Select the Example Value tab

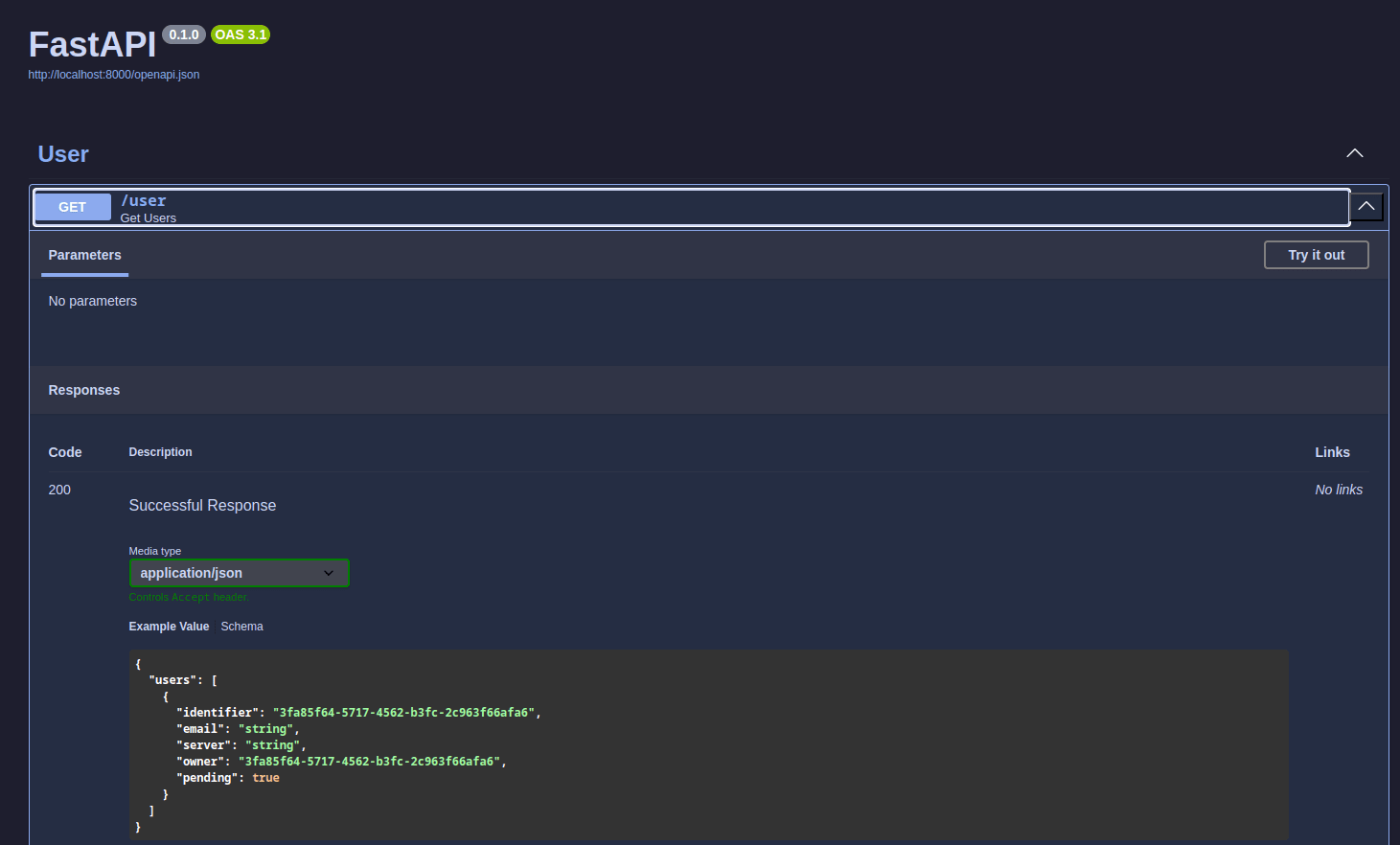coord(169,626)
